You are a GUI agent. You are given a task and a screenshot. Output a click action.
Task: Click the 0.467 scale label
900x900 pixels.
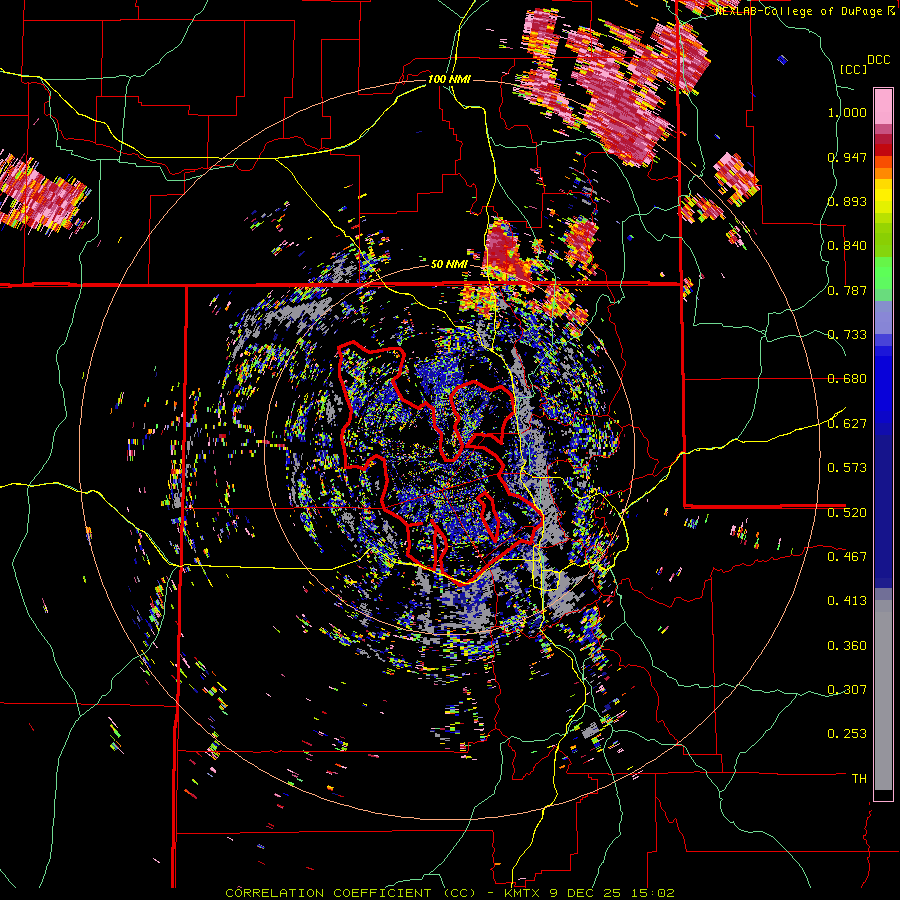click(x=847, y=556)
